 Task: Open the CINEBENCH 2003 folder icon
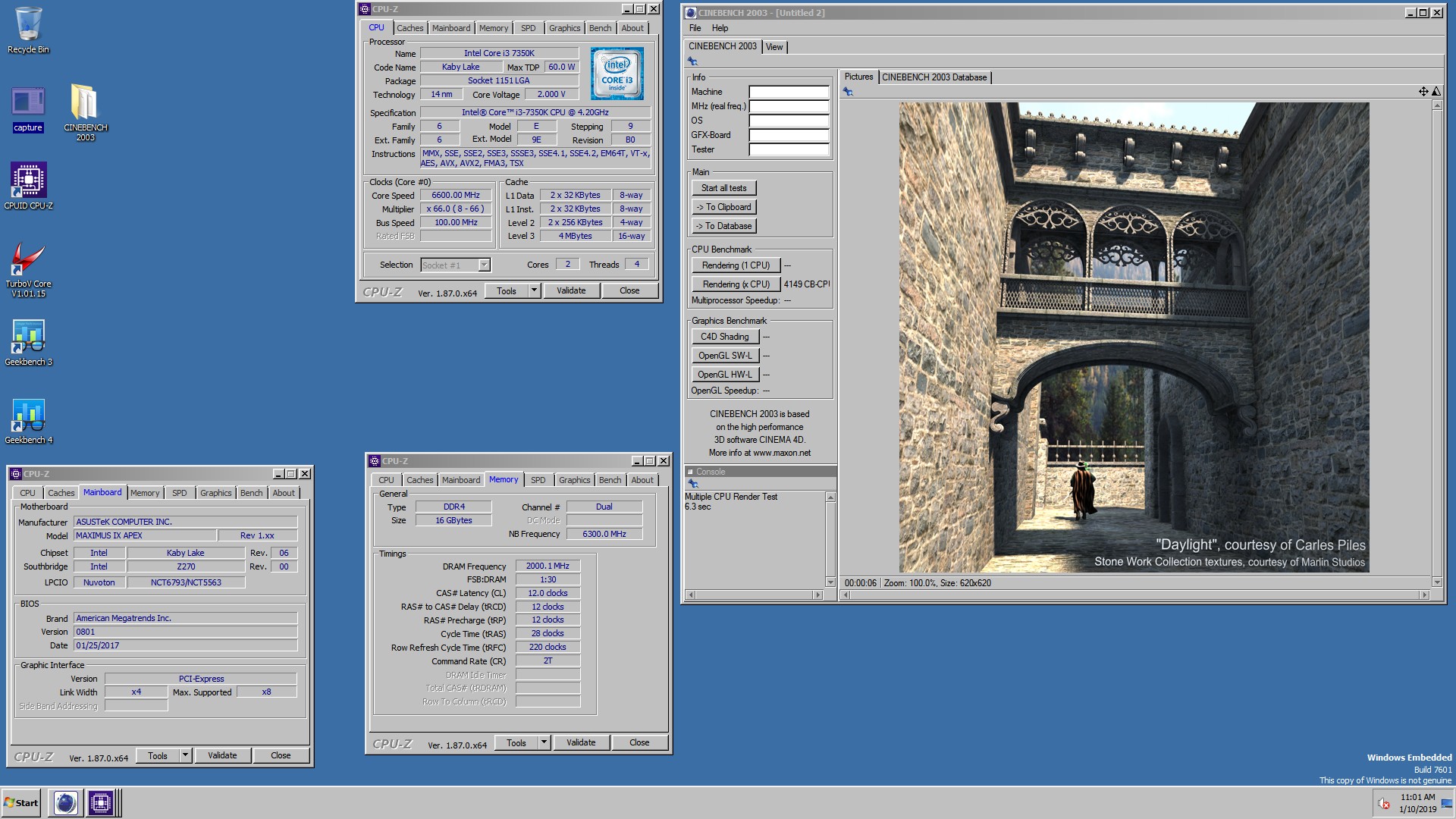click(85, 112)
